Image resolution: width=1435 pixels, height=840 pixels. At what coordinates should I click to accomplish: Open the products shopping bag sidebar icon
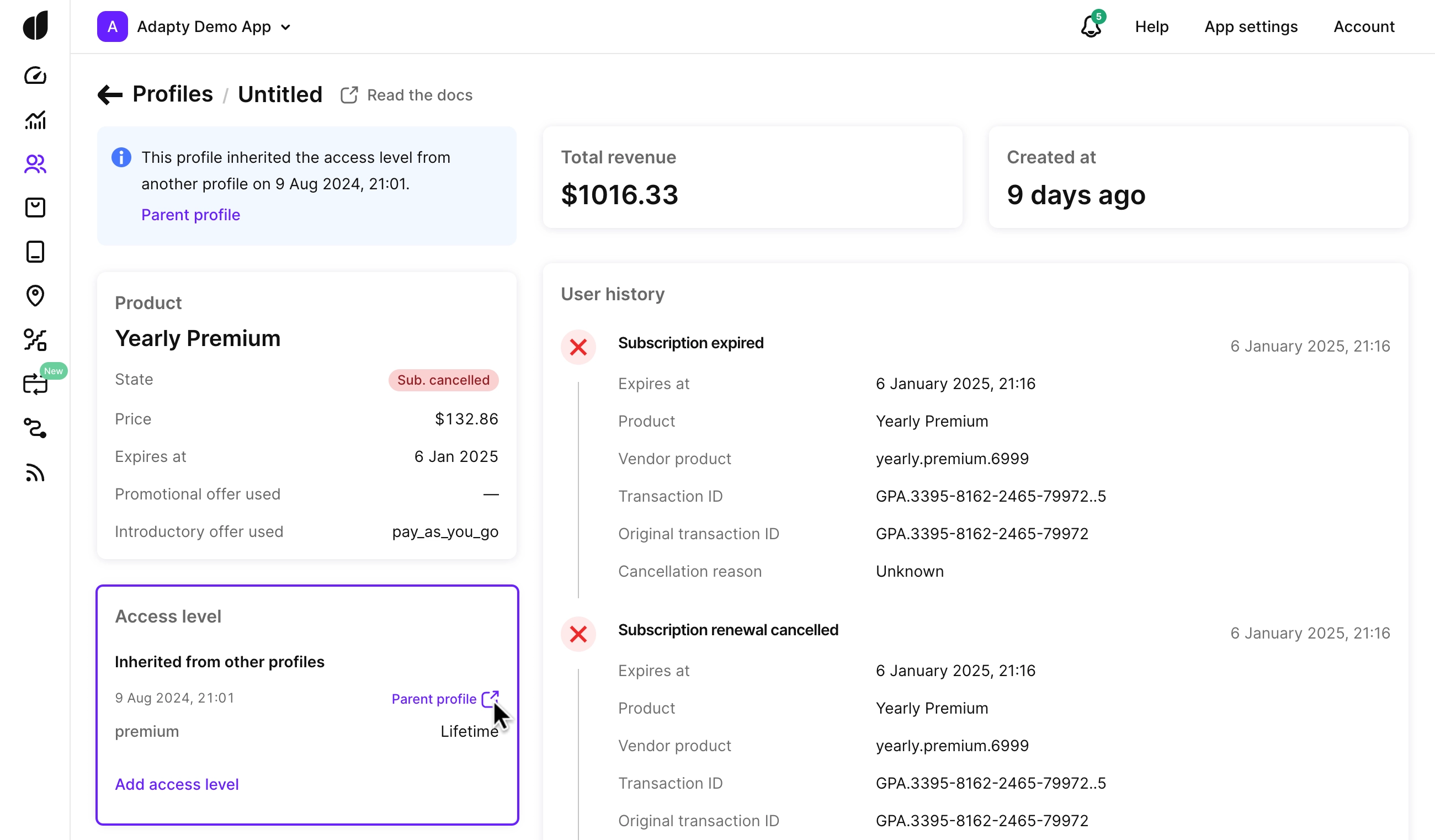(35, 208)
